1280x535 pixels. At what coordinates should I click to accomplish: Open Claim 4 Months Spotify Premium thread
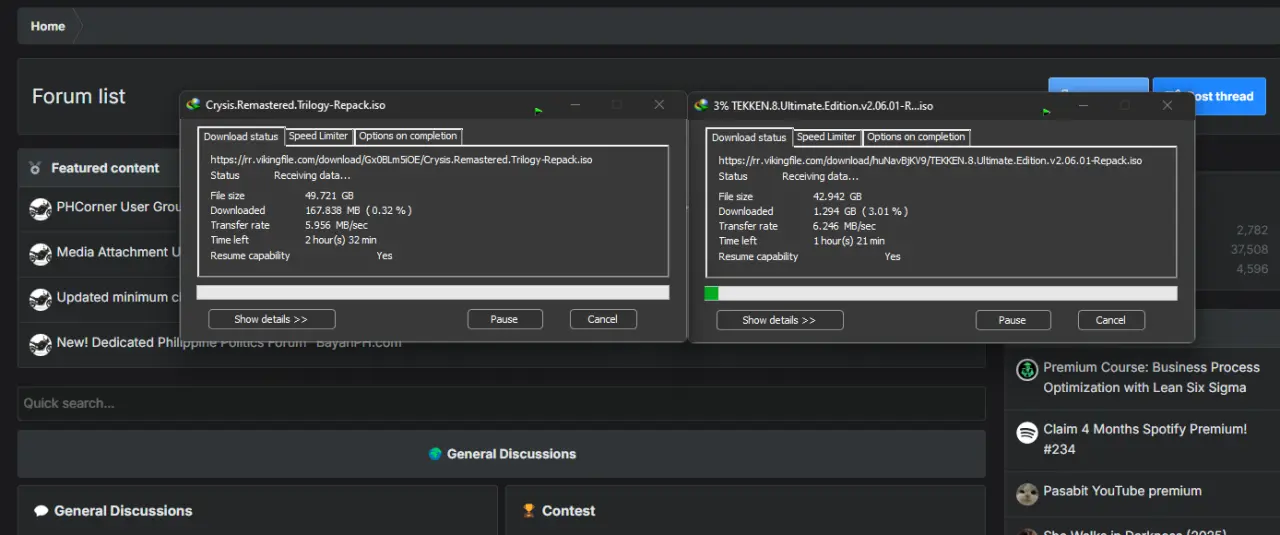pyautogui.click(x=1145, y=439)
